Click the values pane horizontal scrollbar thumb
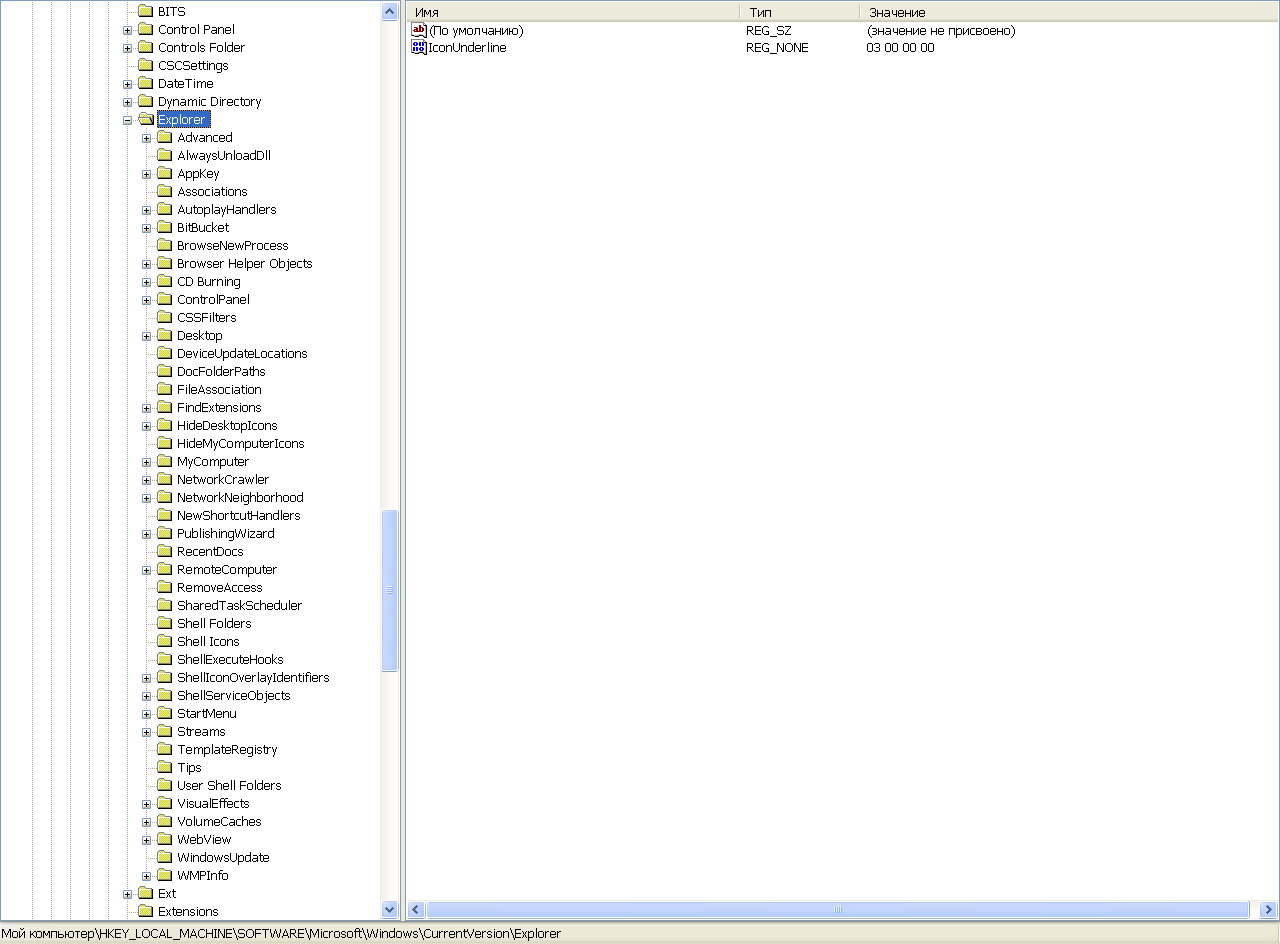The image size is (1280, 944). [x=838, y=910]
